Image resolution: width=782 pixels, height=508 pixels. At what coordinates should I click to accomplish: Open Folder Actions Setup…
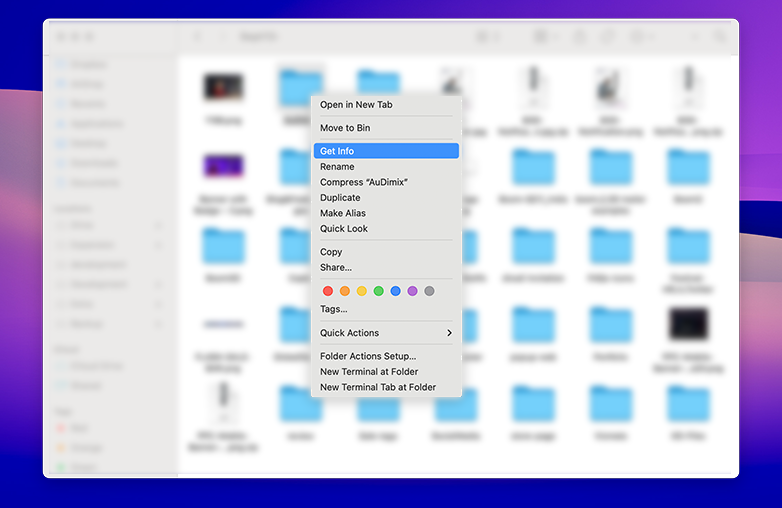tap(386, 356)
